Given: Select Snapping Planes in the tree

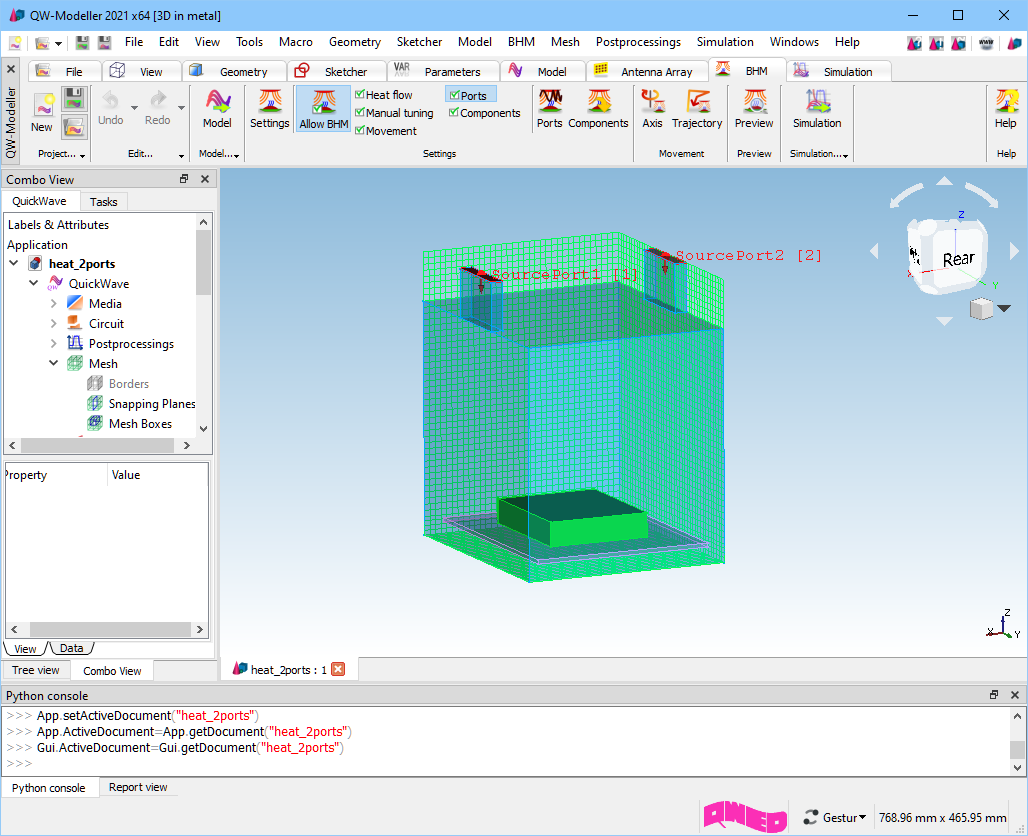Looking at the screenshot, I should point(151,404).
